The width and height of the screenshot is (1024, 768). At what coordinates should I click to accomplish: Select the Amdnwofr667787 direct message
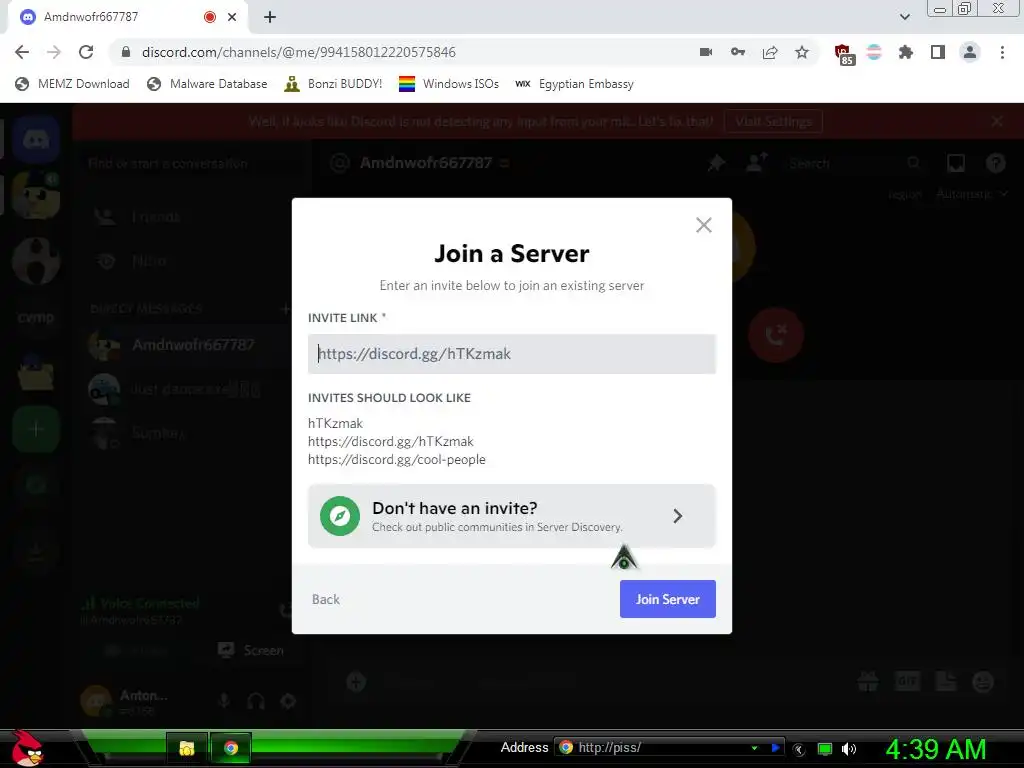point(189,345)
